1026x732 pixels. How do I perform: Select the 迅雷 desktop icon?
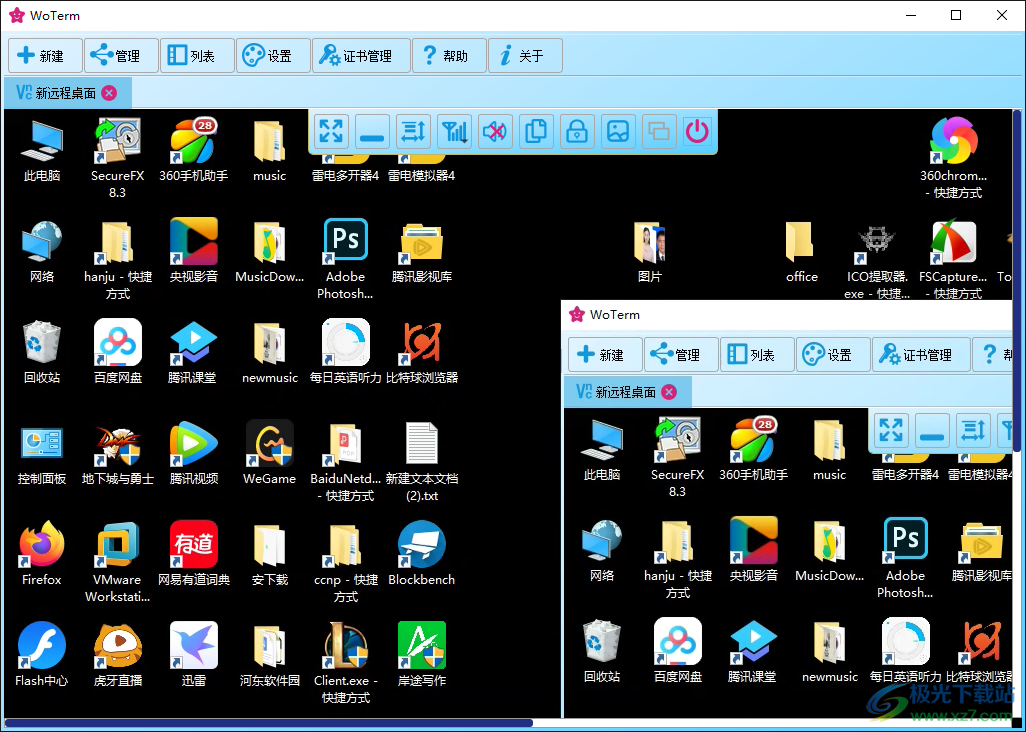tap(194, 654)
